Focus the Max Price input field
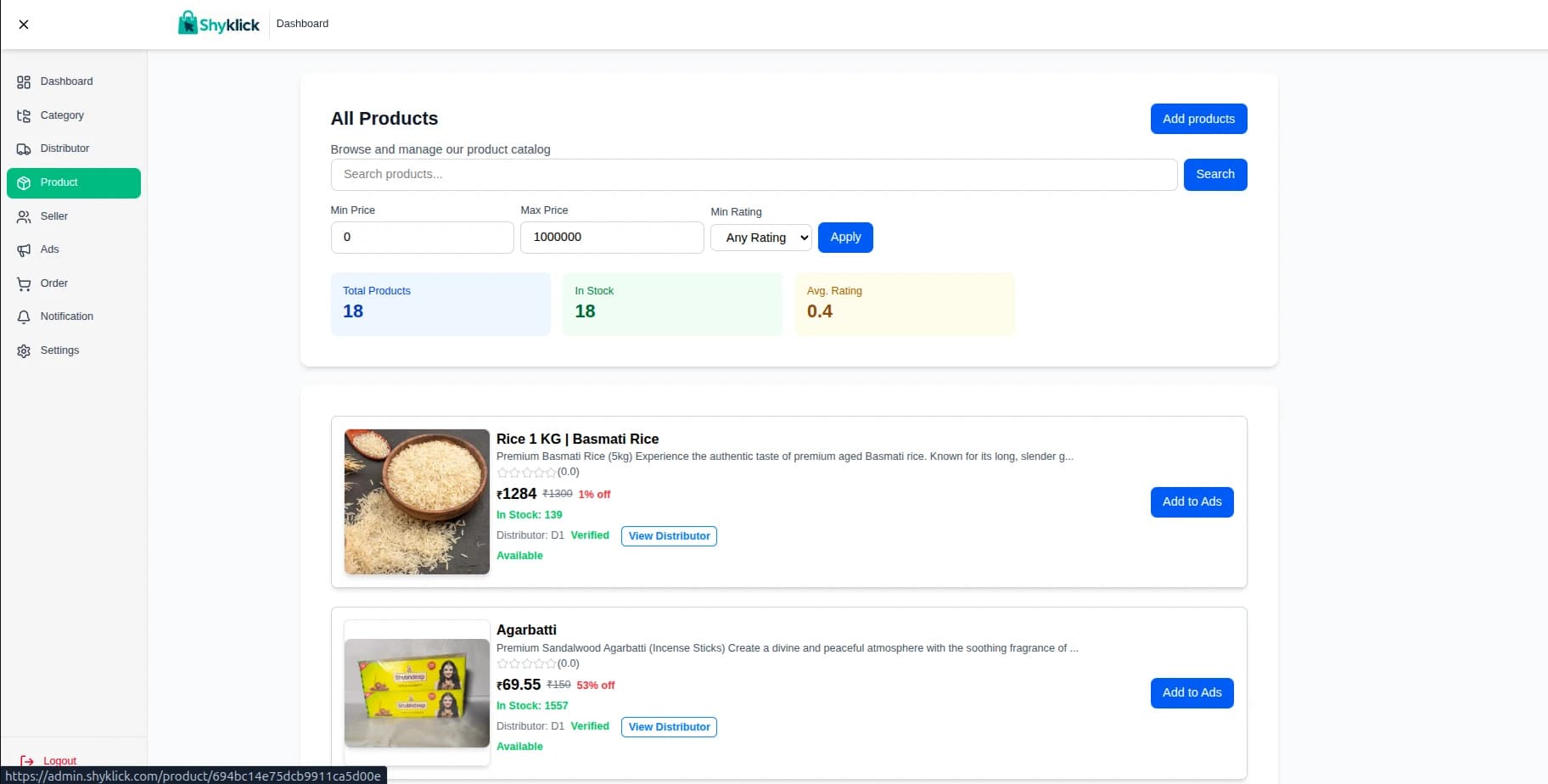This screenshot has width=1548, height=784. pyautogui.click(x=612, y=238)
